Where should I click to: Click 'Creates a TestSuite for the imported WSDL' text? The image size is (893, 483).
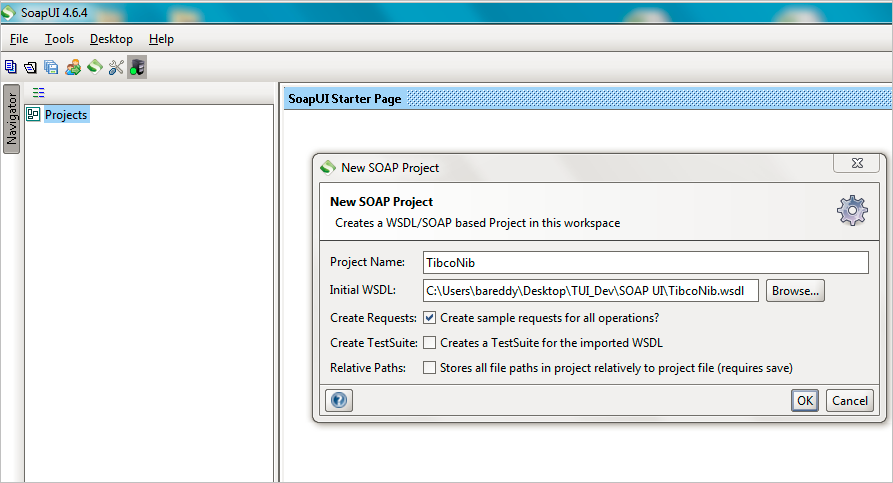click(x=551, y=343)
